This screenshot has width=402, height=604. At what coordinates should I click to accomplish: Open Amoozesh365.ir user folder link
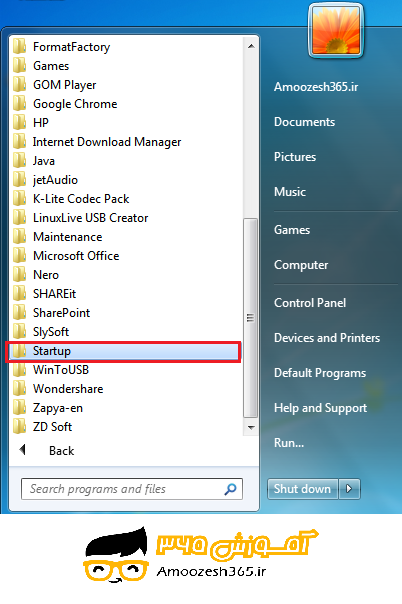(x=316, y=87)
